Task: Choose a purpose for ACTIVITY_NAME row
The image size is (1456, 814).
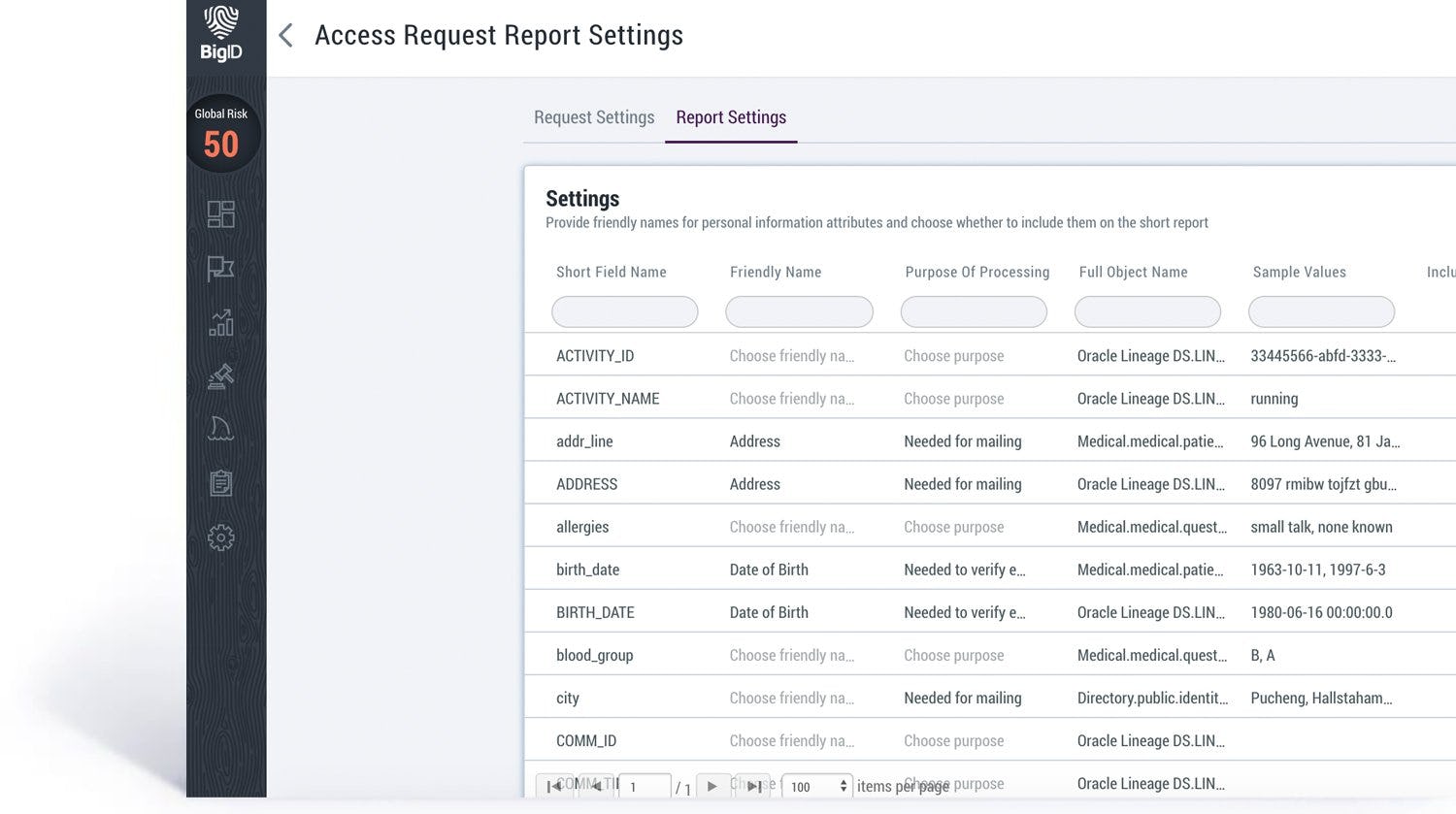Action: (x=953, y=398)
